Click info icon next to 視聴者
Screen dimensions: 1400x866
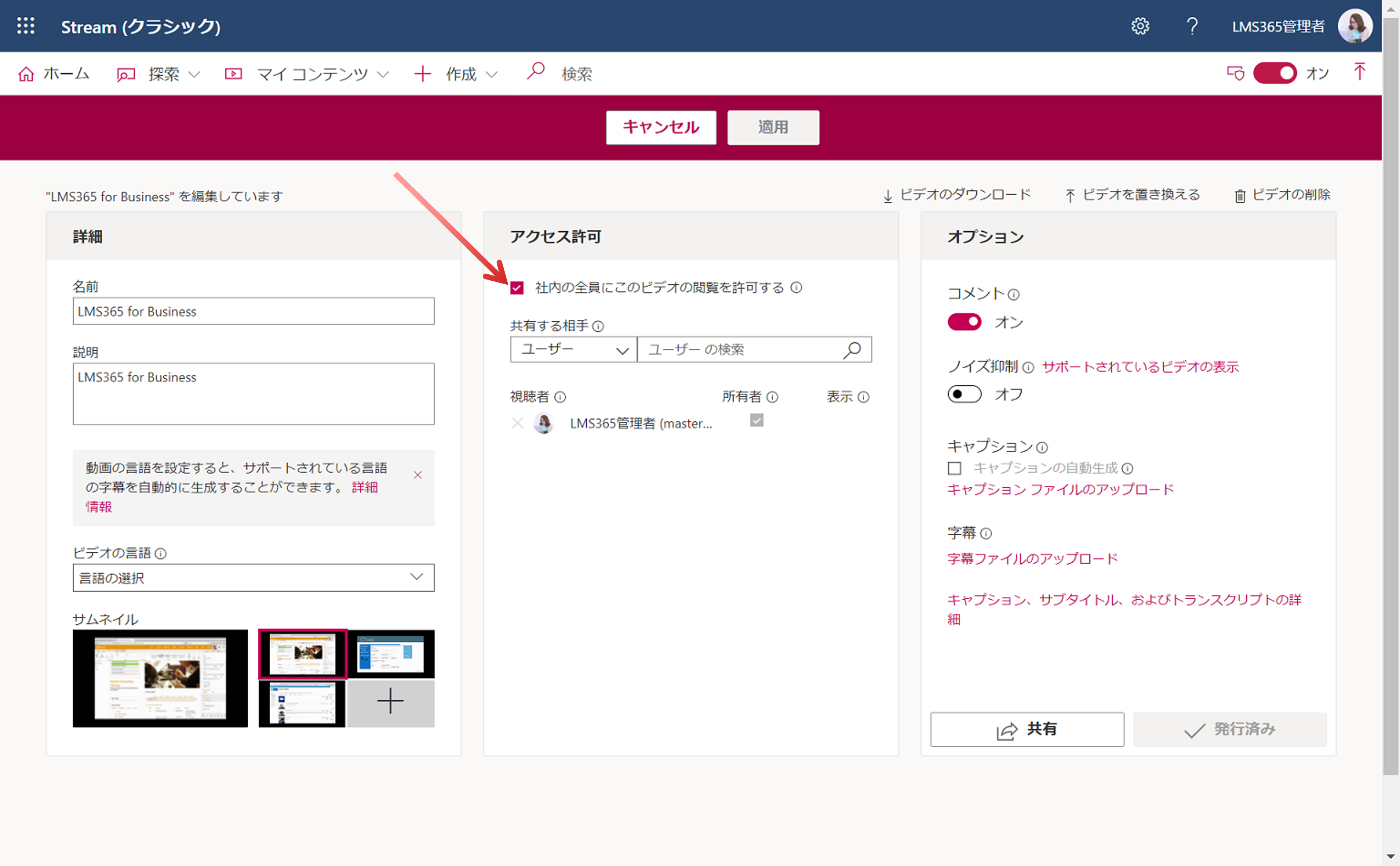tap(560, 397)
